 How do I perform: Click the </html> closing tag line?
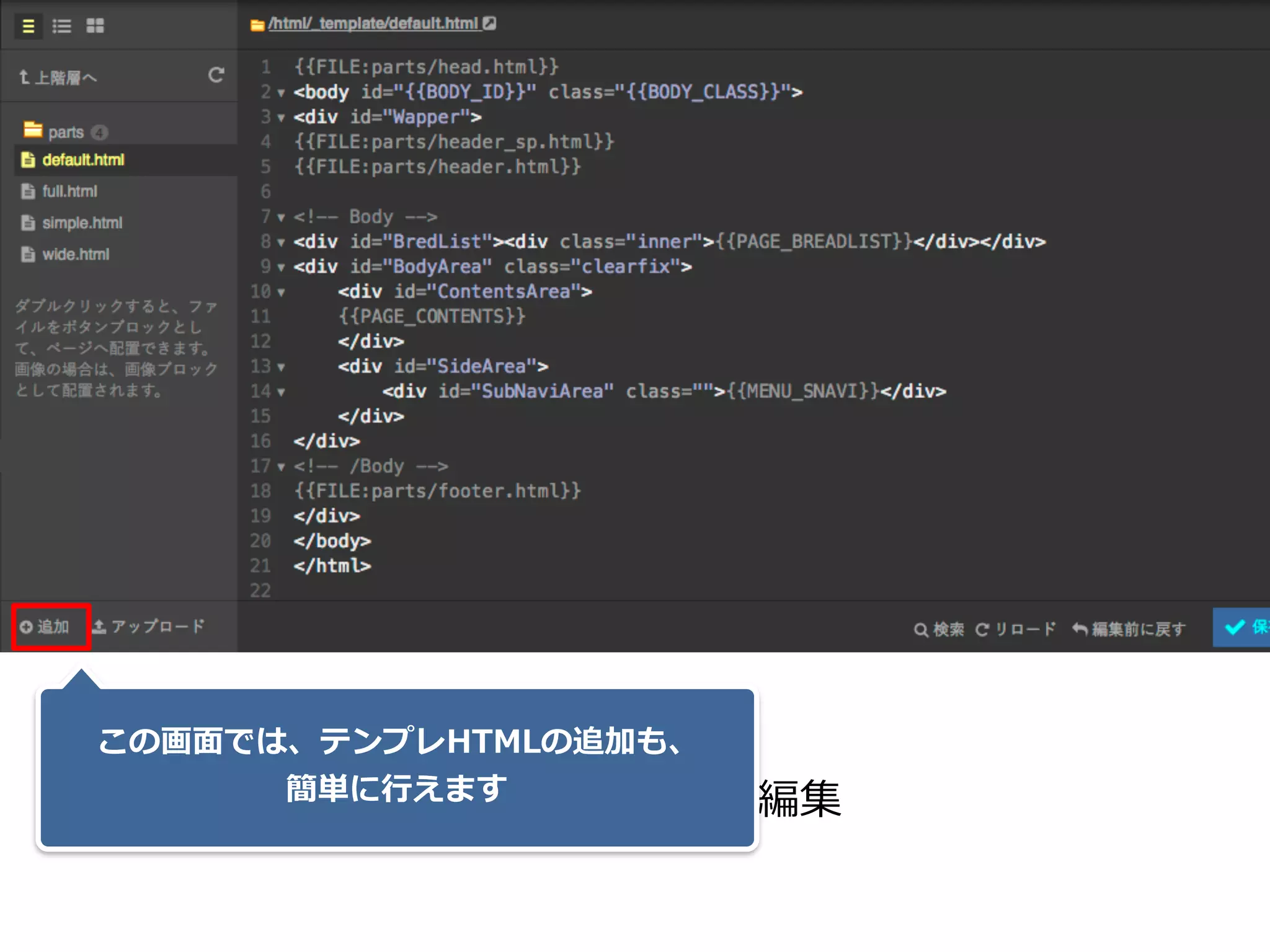pyautogui.click(x=332, y=566)
